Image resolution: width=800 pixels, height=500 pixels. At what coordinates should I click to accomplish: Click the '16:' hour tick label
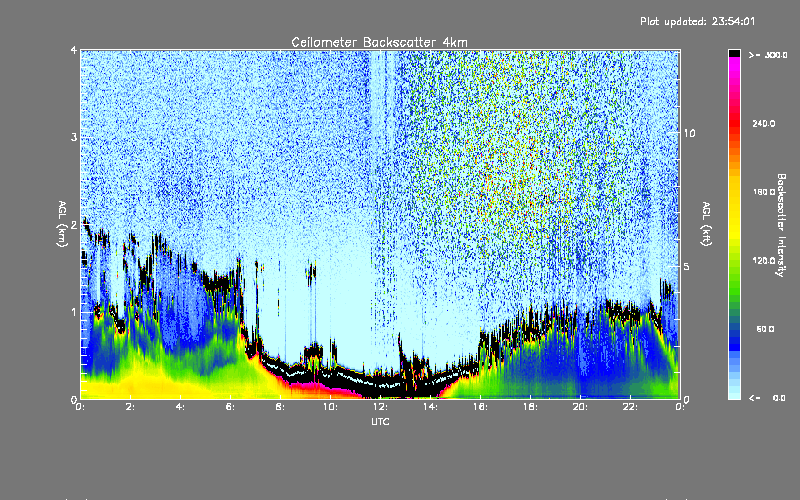(480, 407)
